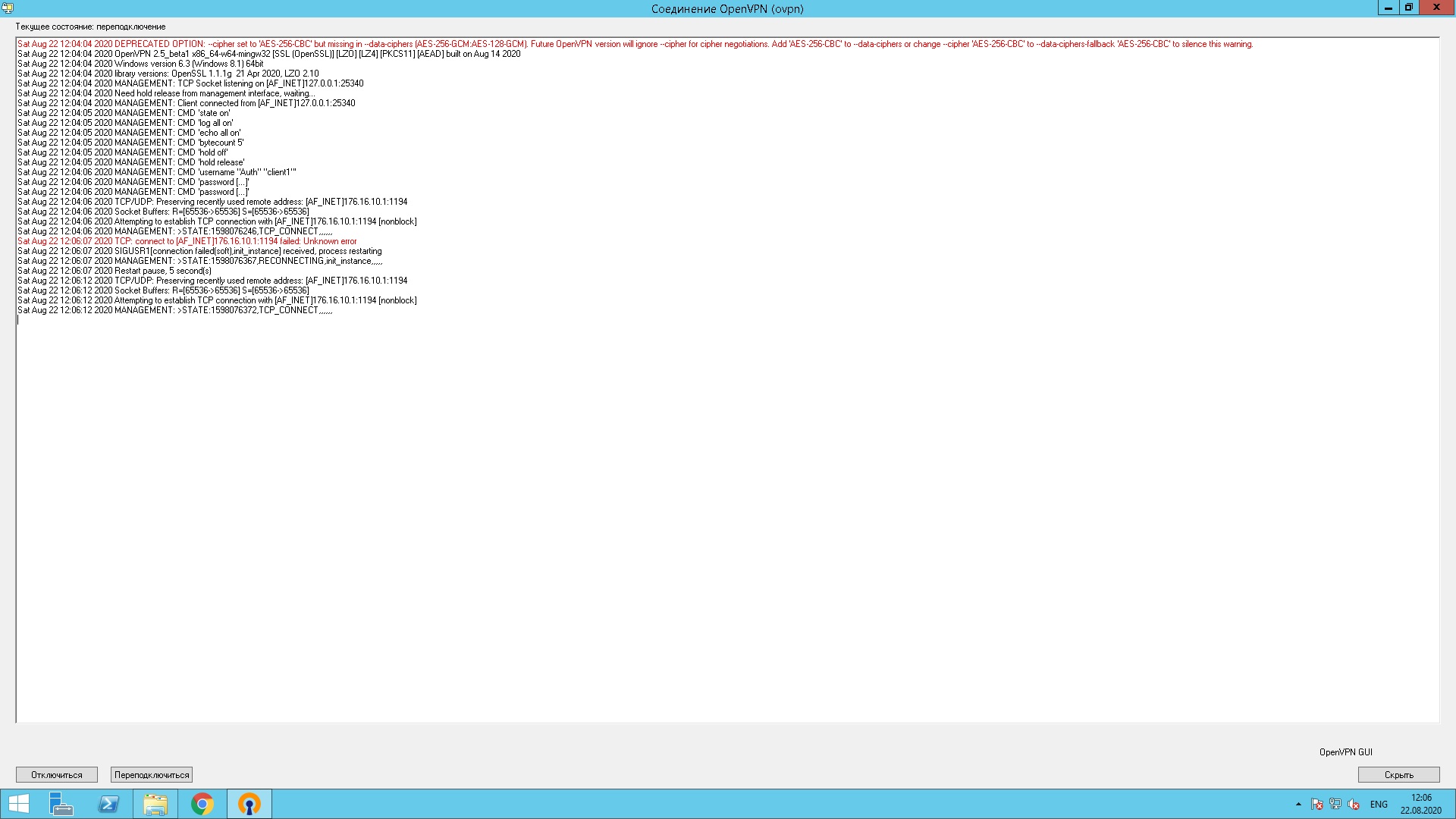The width and height of the screenshot is (1456, 819).
Task: Click the 'OpenVPN 2.5_beta1' version log line
Action: (x=268, y=54)
